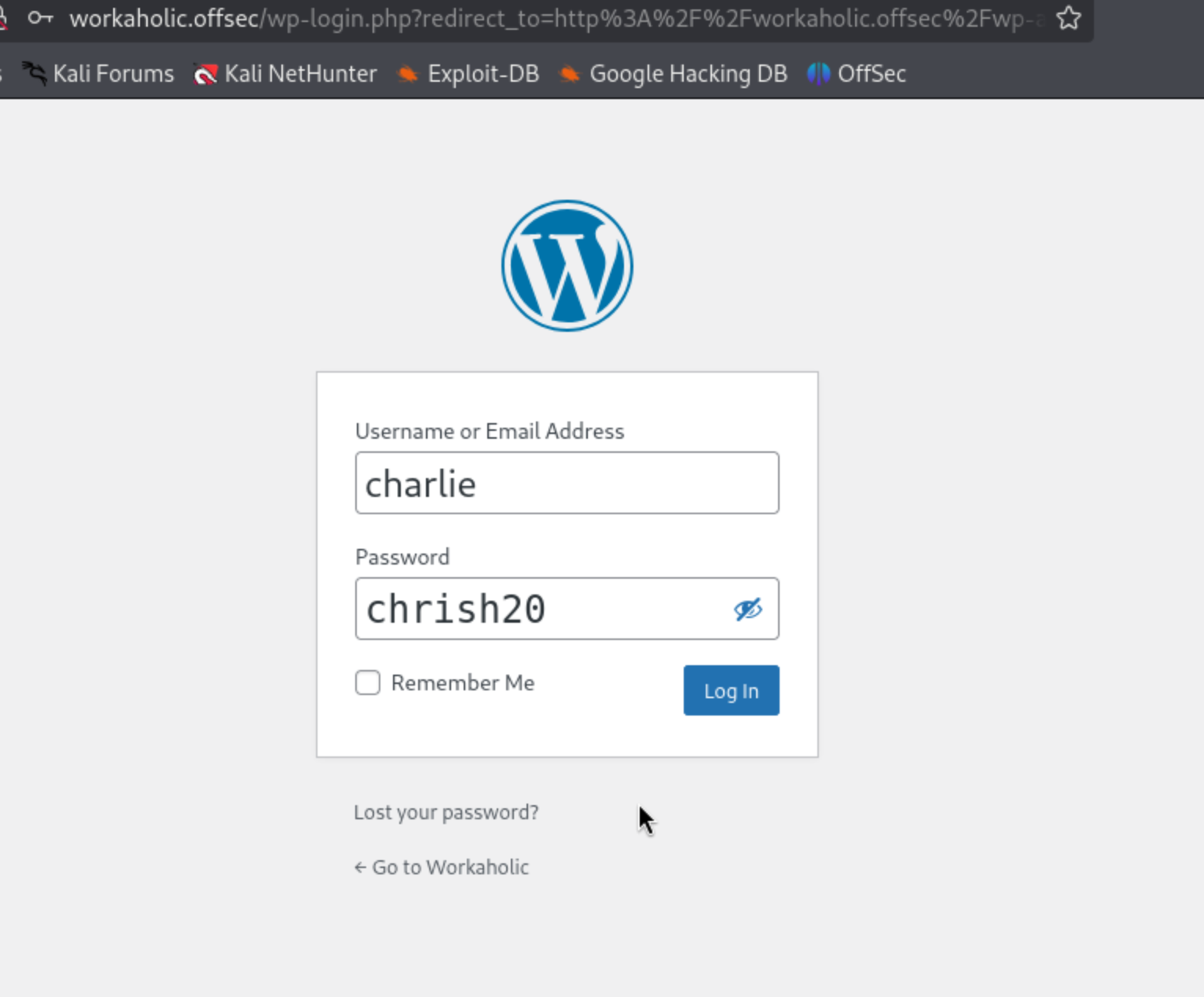Toggle password visibility with the eye icon
This screenshot has width=1204, height=997.
point(747,609)
